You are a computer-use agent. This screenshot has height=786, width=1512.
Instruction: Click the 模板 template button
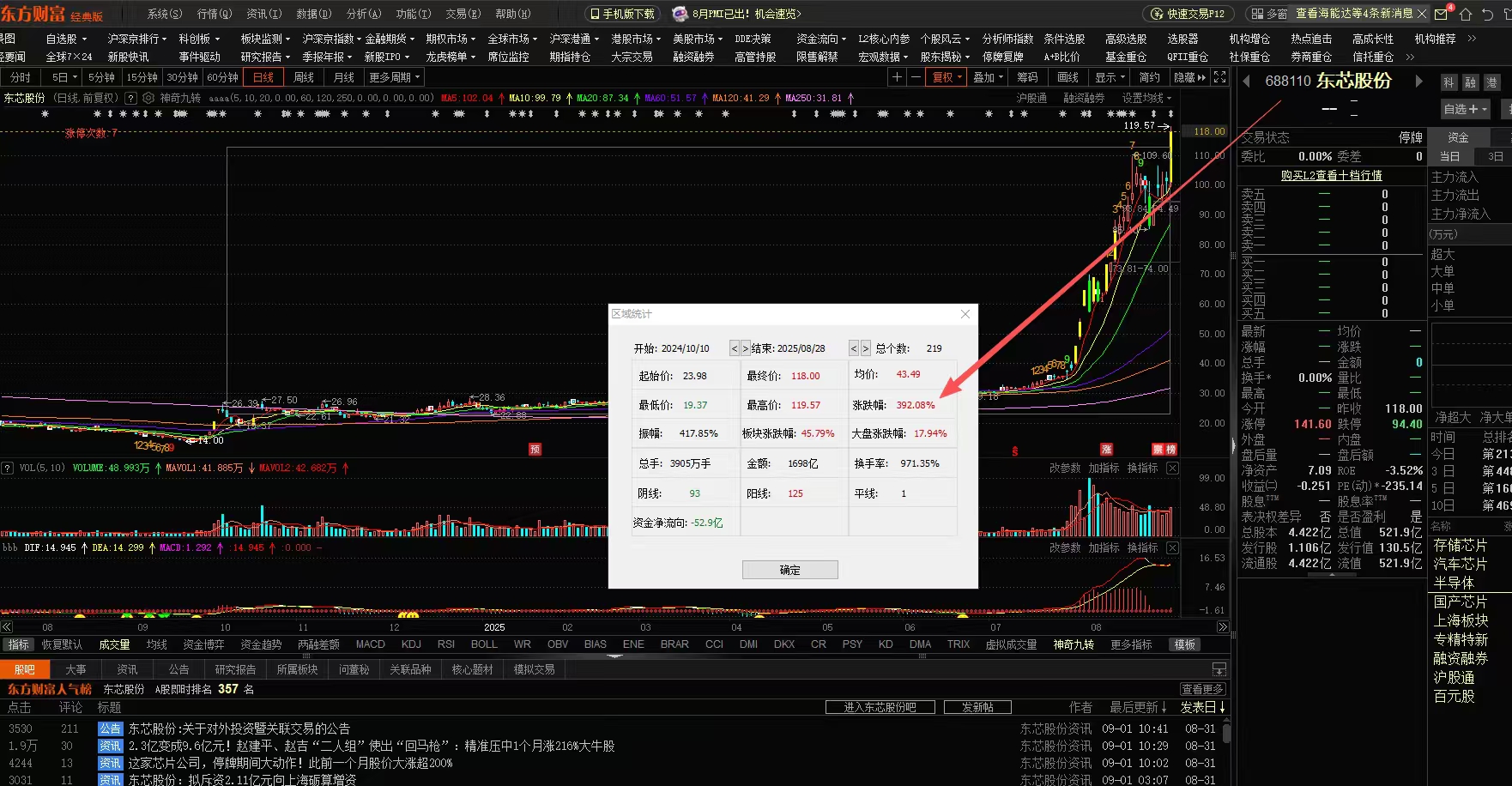1185,644
